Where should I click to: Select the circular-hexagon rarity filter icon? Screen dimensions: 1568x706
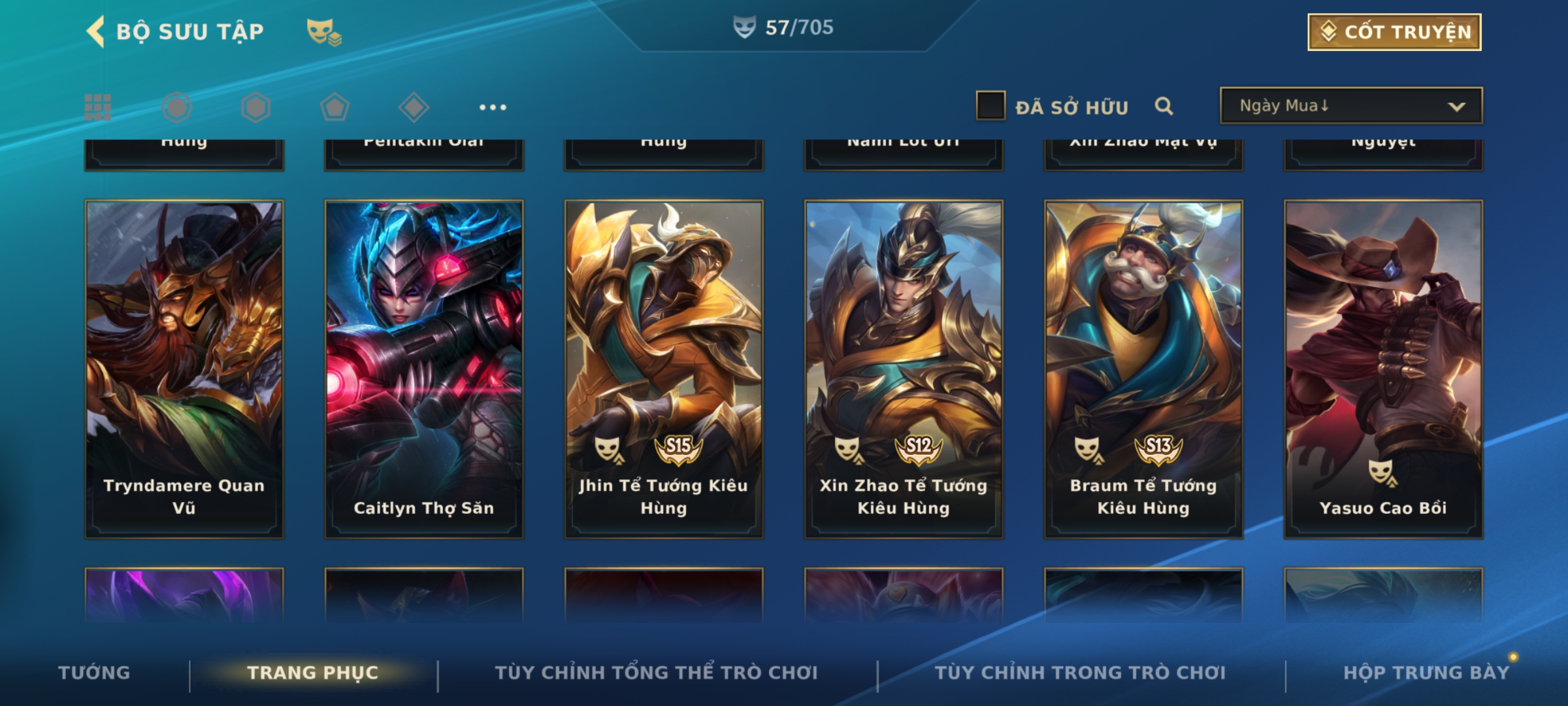[x=177, y=107]
